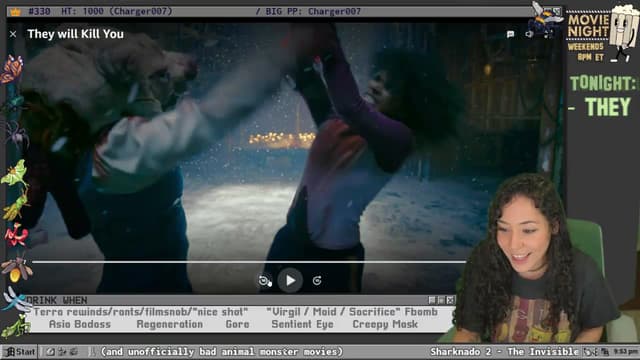
Task: Click the green praying mantis icon
Action: tap(16, 327)
